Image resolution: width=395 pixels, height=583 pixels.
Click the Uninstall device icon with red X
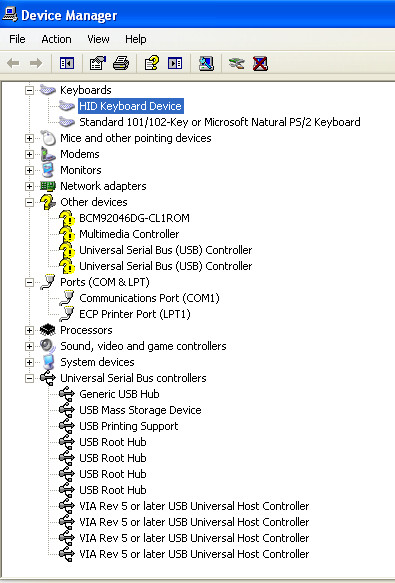pyautogui.click(x=260, y=63)
